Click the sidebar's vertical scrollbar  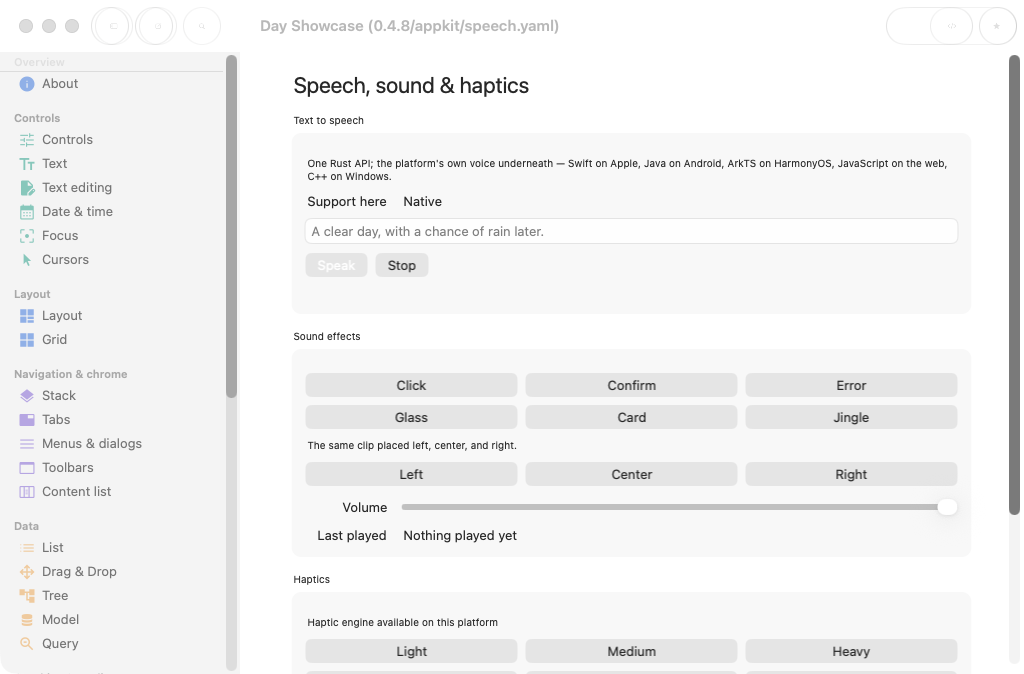[231, 227]
